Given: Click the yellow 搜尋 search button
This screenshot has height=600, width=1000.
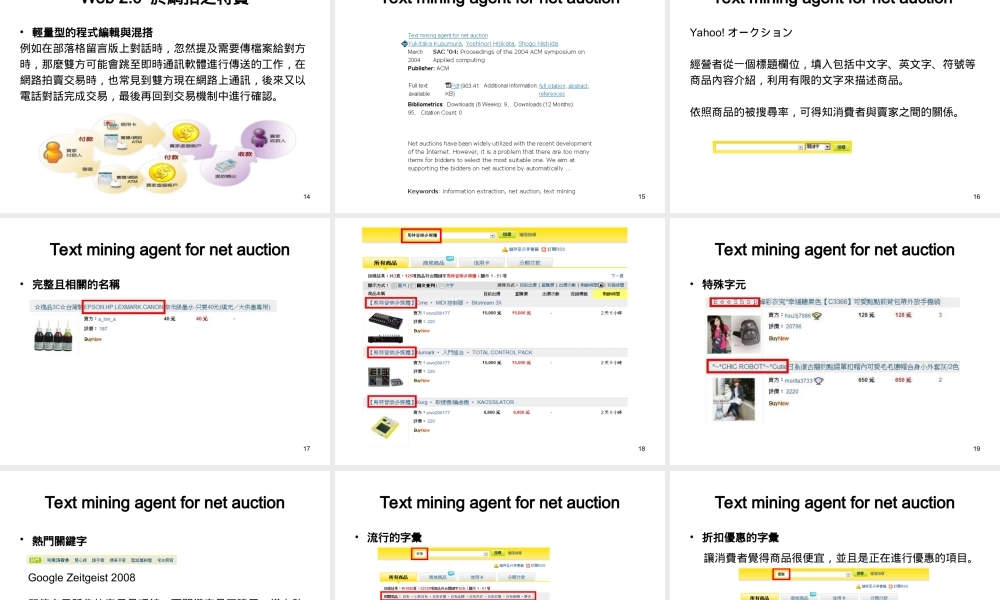Looking at the screenshot, I should point(509,233).
